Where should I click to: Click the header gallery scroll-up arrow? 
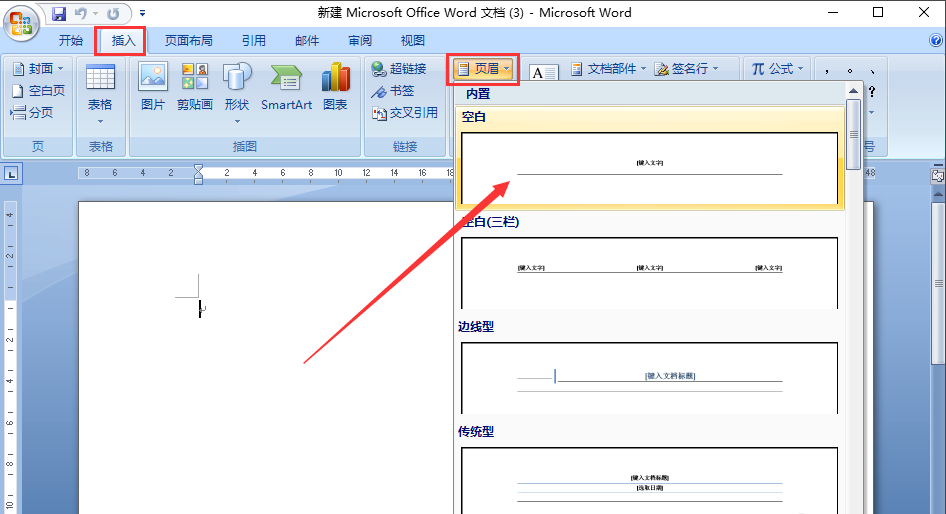[853, 90]
